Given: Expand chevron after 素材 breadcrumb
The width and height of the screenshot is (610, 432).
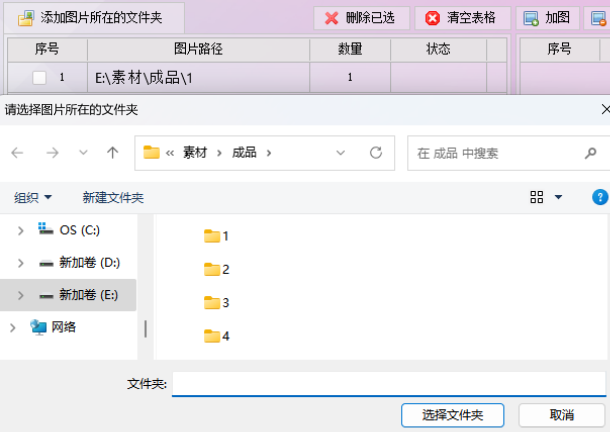Looking at the screenshot, I should [219, 153].
